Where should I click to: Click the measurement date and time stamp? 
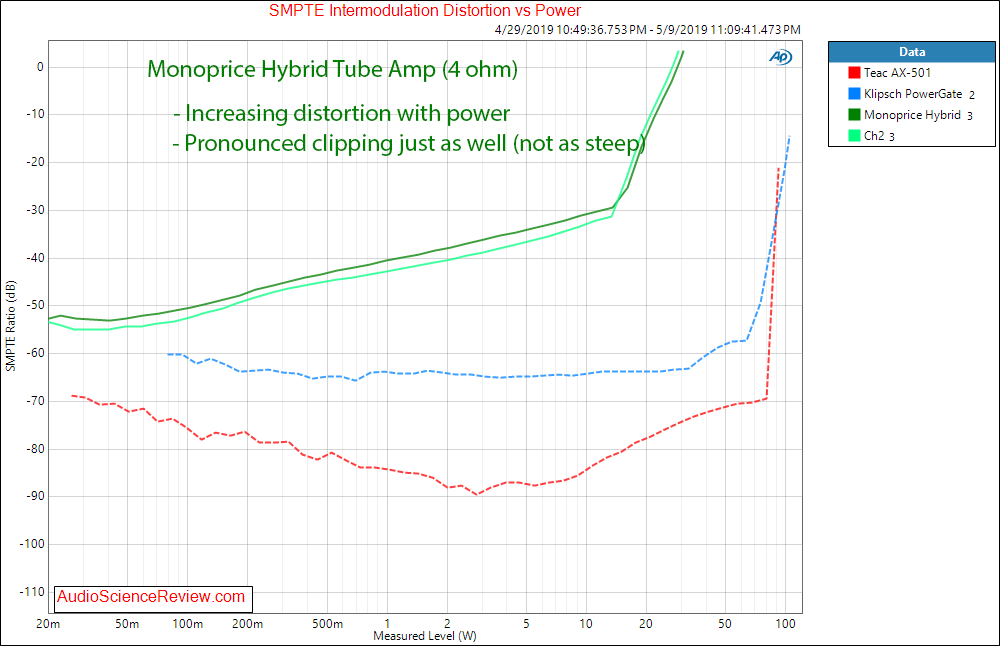pos(647,29)
